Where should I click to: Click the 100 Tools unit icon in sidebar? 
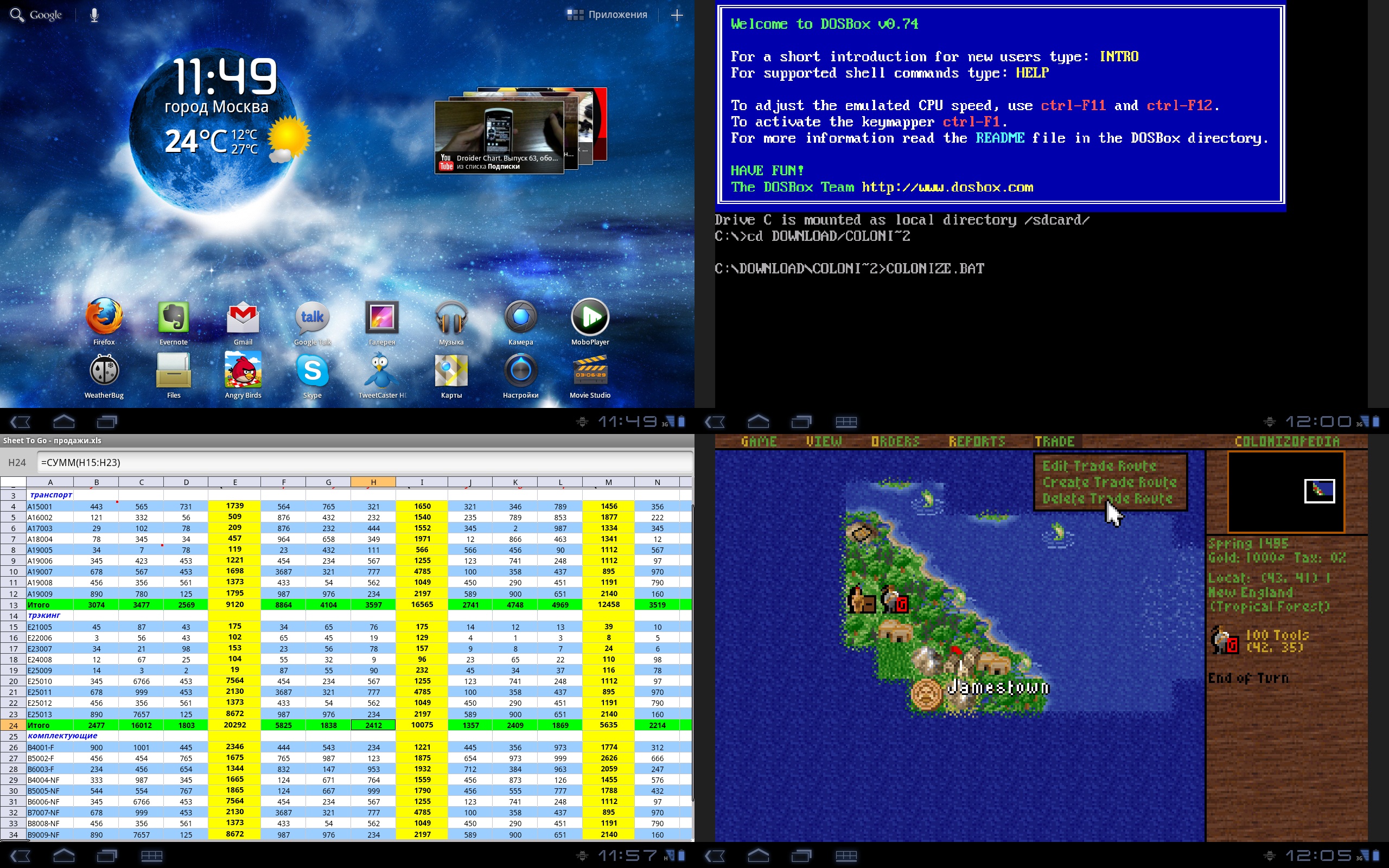click(1224, 640)
